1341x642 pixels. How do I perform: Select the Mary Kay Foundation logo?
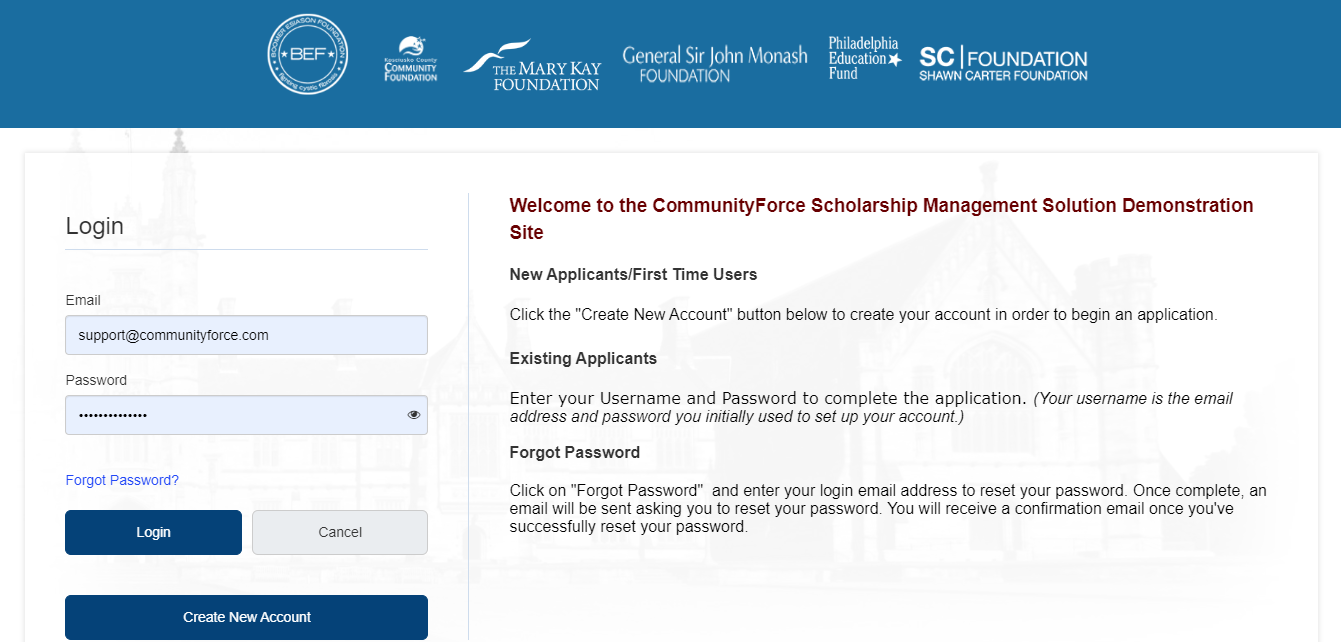(x=531, y=65)
